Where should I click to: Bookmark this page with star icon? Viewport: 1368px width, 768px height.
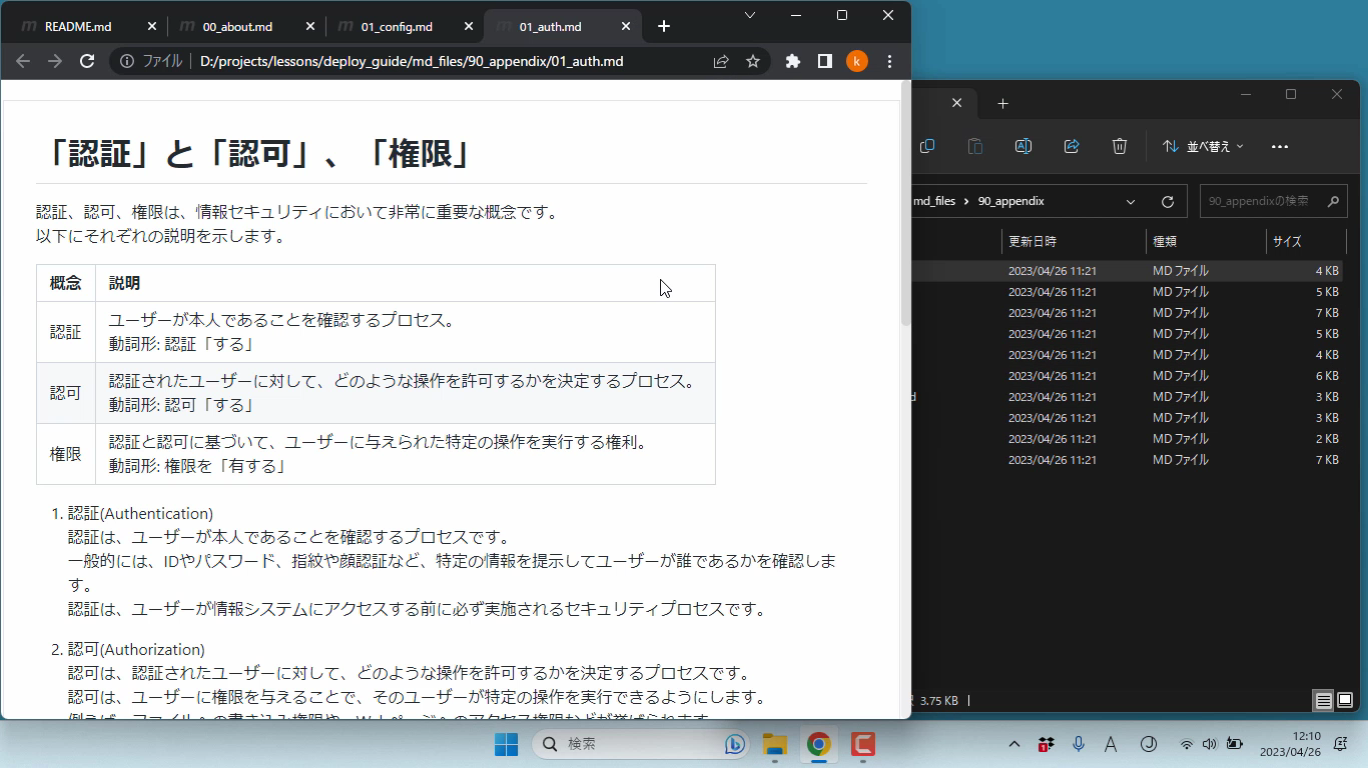(x=753, y=61)
